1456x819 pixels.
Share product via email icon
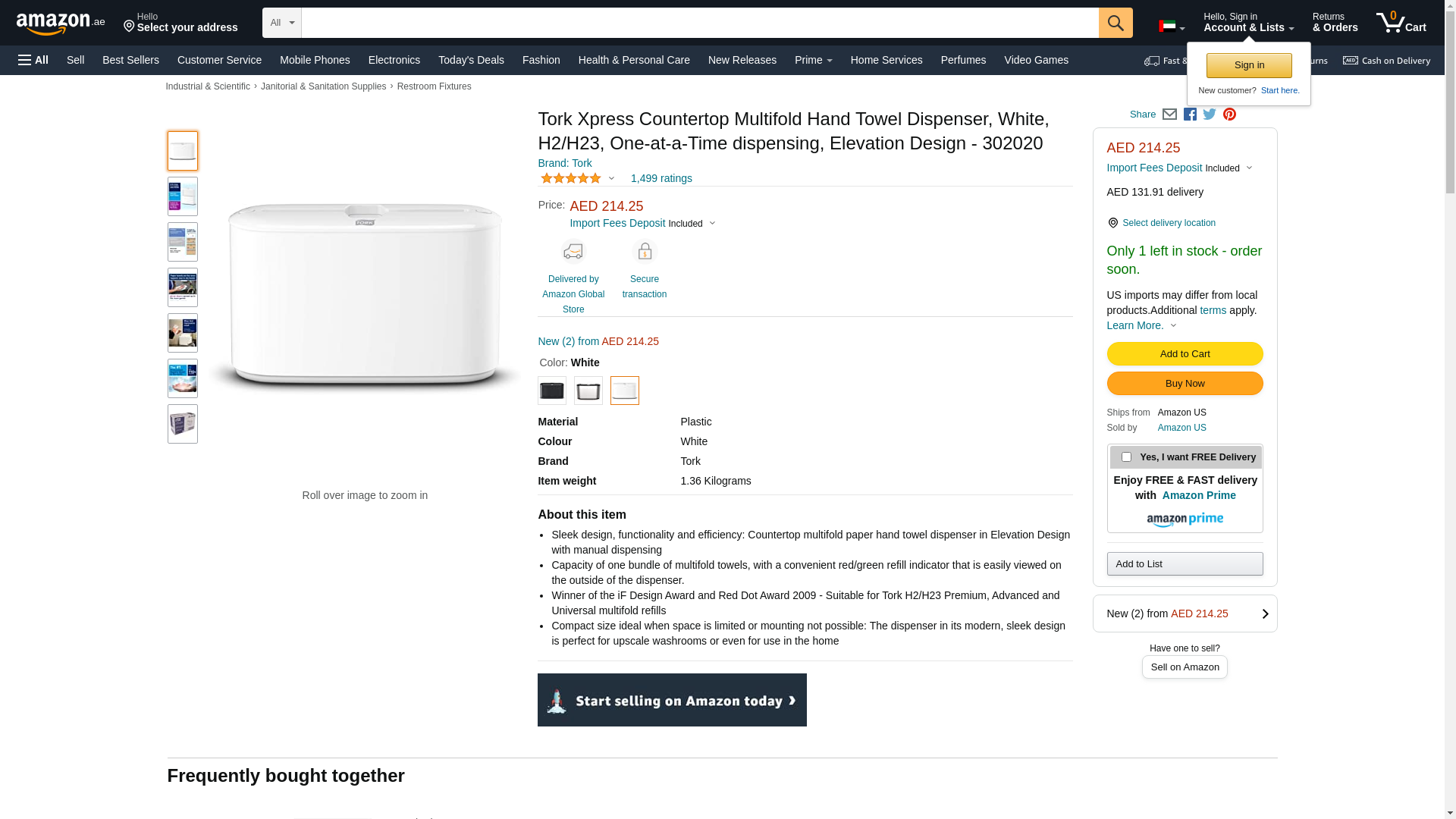tap(1169, 115)
